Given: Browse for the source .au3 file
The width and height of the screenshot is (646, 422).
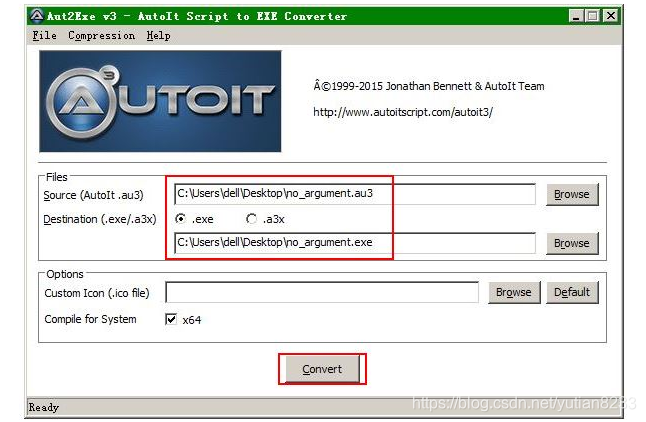Looking at the screenshot, I should coord(572,194).
